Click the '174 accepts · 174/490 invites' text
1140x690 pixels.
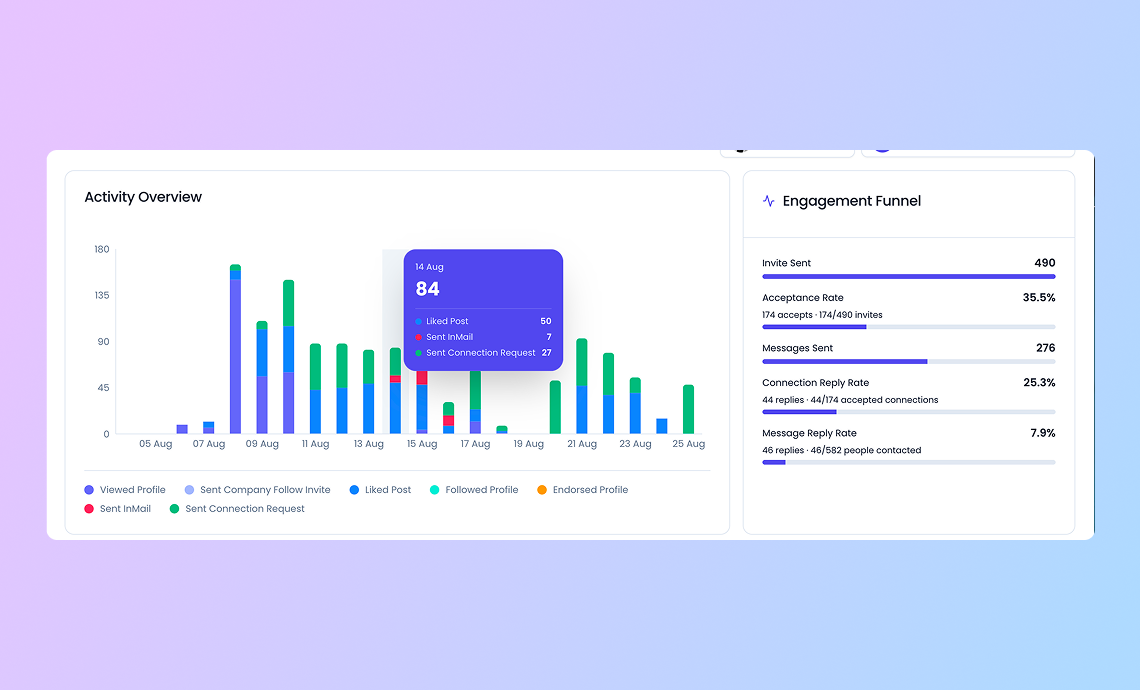click(x=822, y=315)
